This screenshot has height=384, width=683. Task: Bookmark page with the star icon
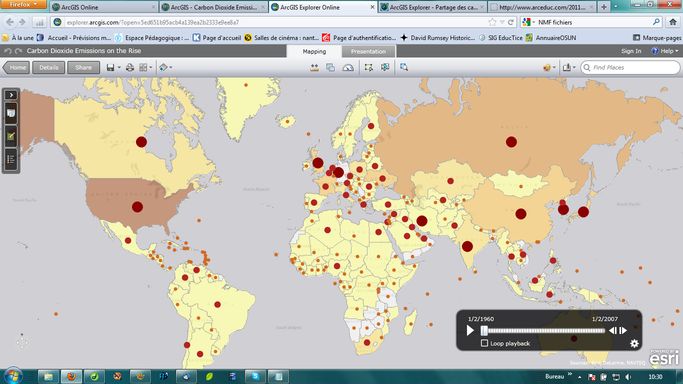coord(492,22)
